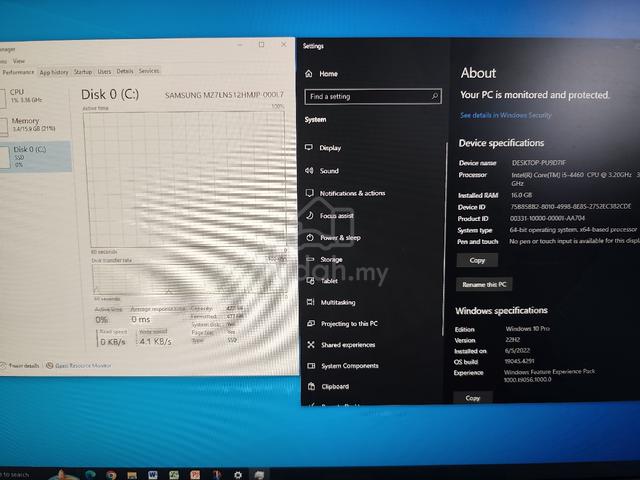Screen dimensions: 640x480
Task: Open Resource Monitor icon link in Task Manager
Action: coord(78,365)
